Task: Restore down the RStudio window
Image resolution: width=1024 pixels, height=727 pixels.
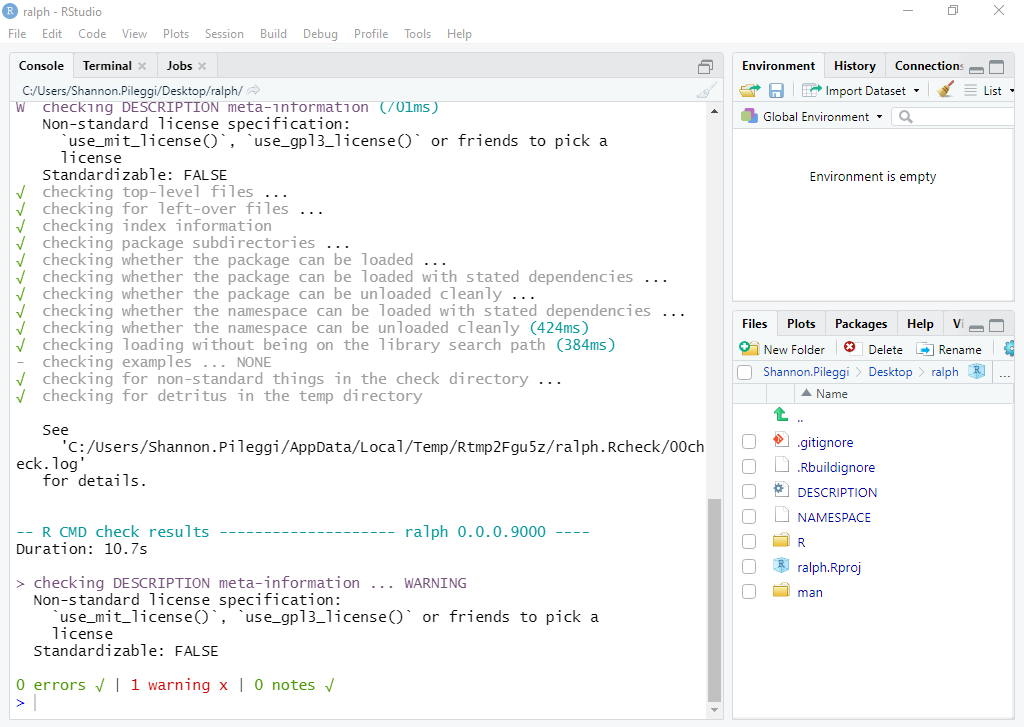Action: 953,10
